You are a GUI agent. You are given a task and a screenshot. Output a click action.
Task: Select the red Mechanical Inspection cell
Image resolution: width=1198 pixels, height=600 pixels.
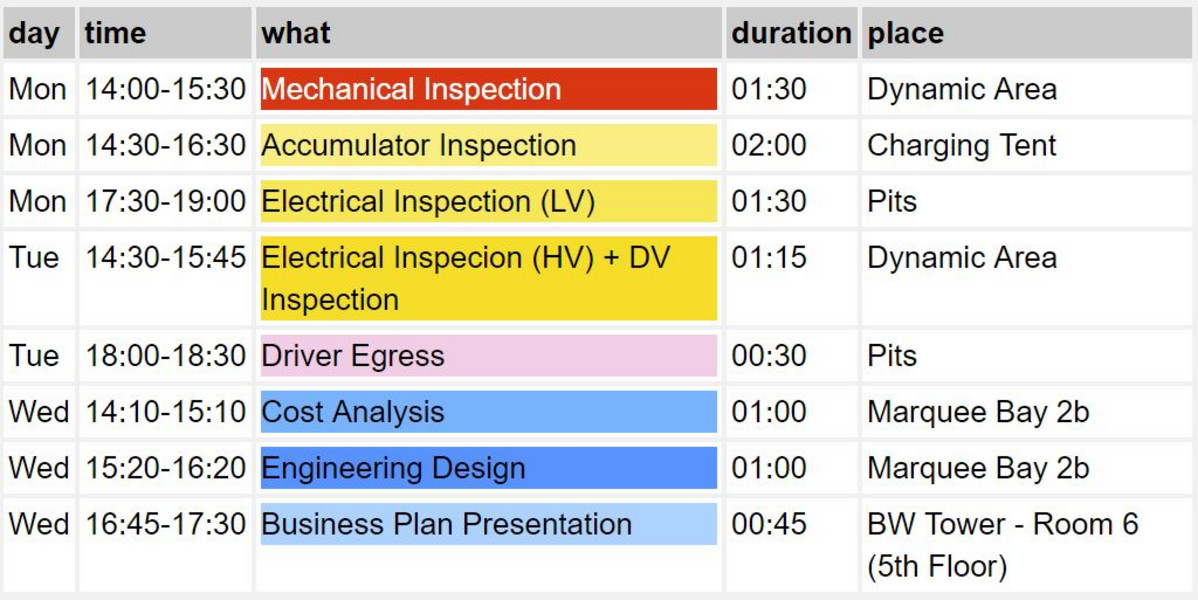[488, 89]
